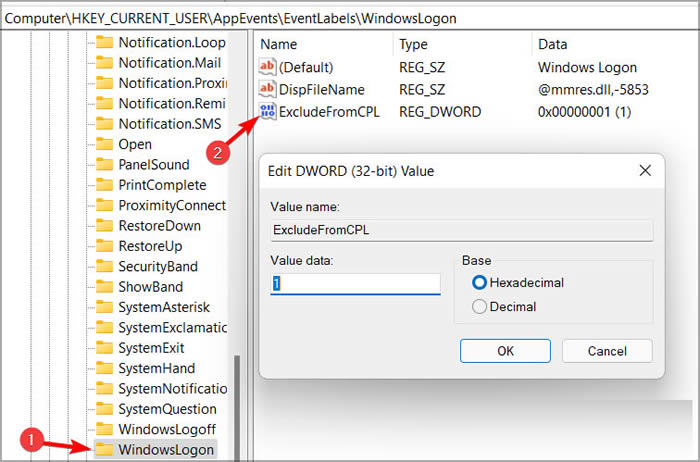Confirm the DWORD edit with OK
This screenshot has height=462, width=700.
[x=505, y=351]
